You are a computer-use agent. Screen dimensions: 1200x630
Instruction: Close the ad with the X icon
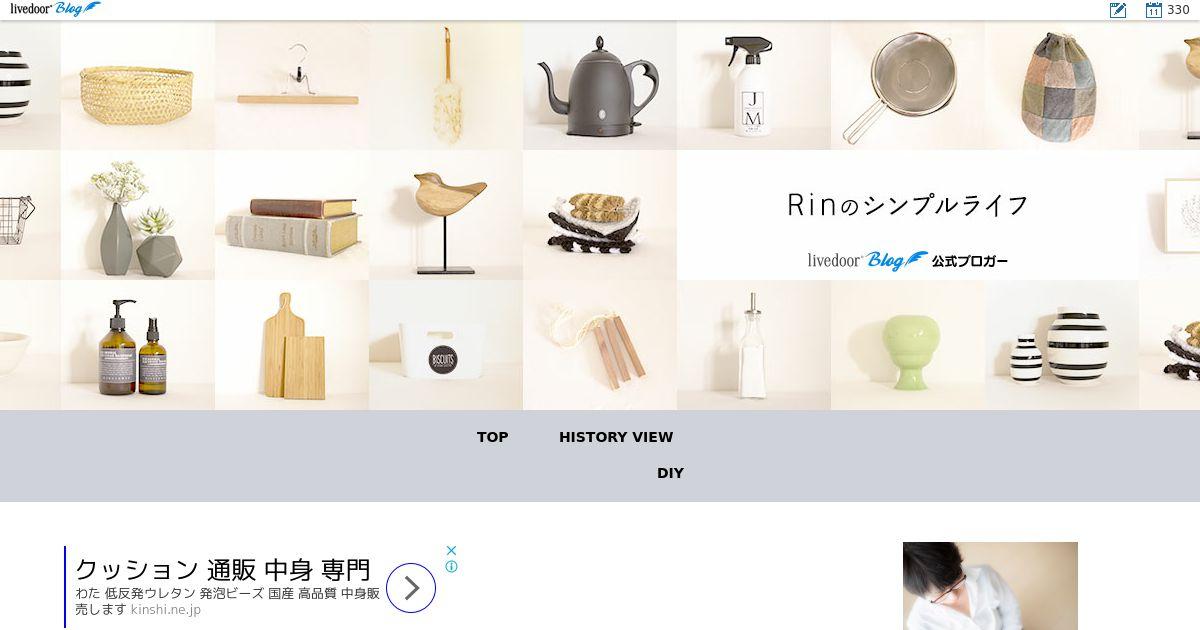(451, 550)
